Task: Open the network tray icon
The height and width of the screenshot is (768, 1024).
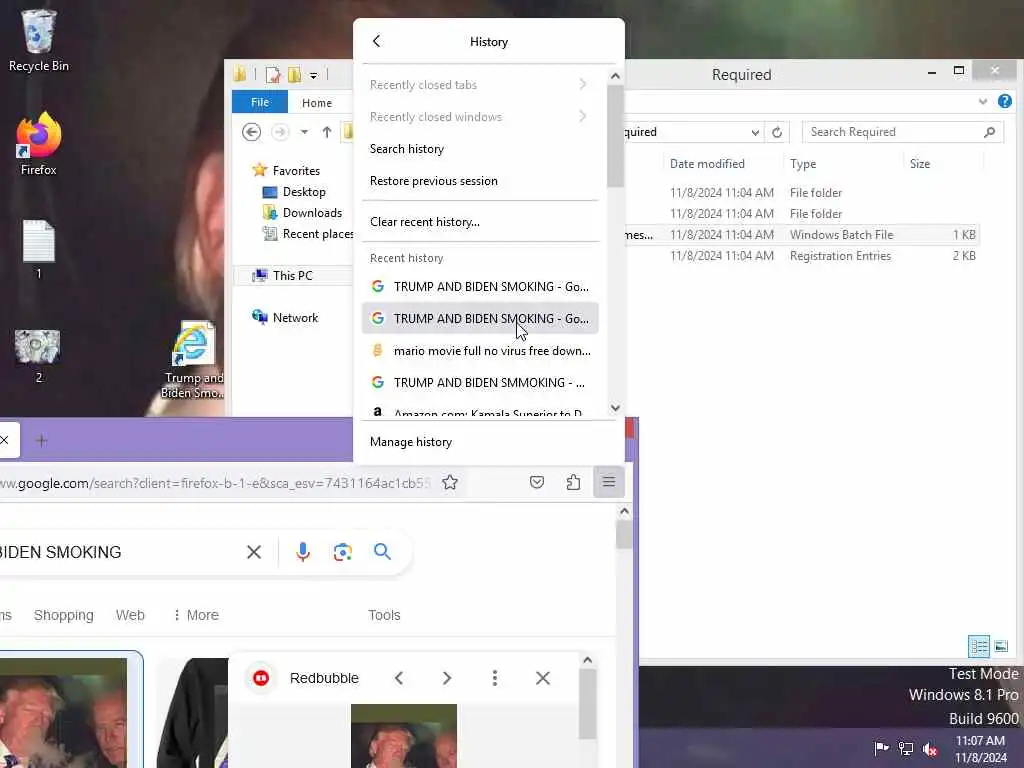Action: [x=906, y=748]
